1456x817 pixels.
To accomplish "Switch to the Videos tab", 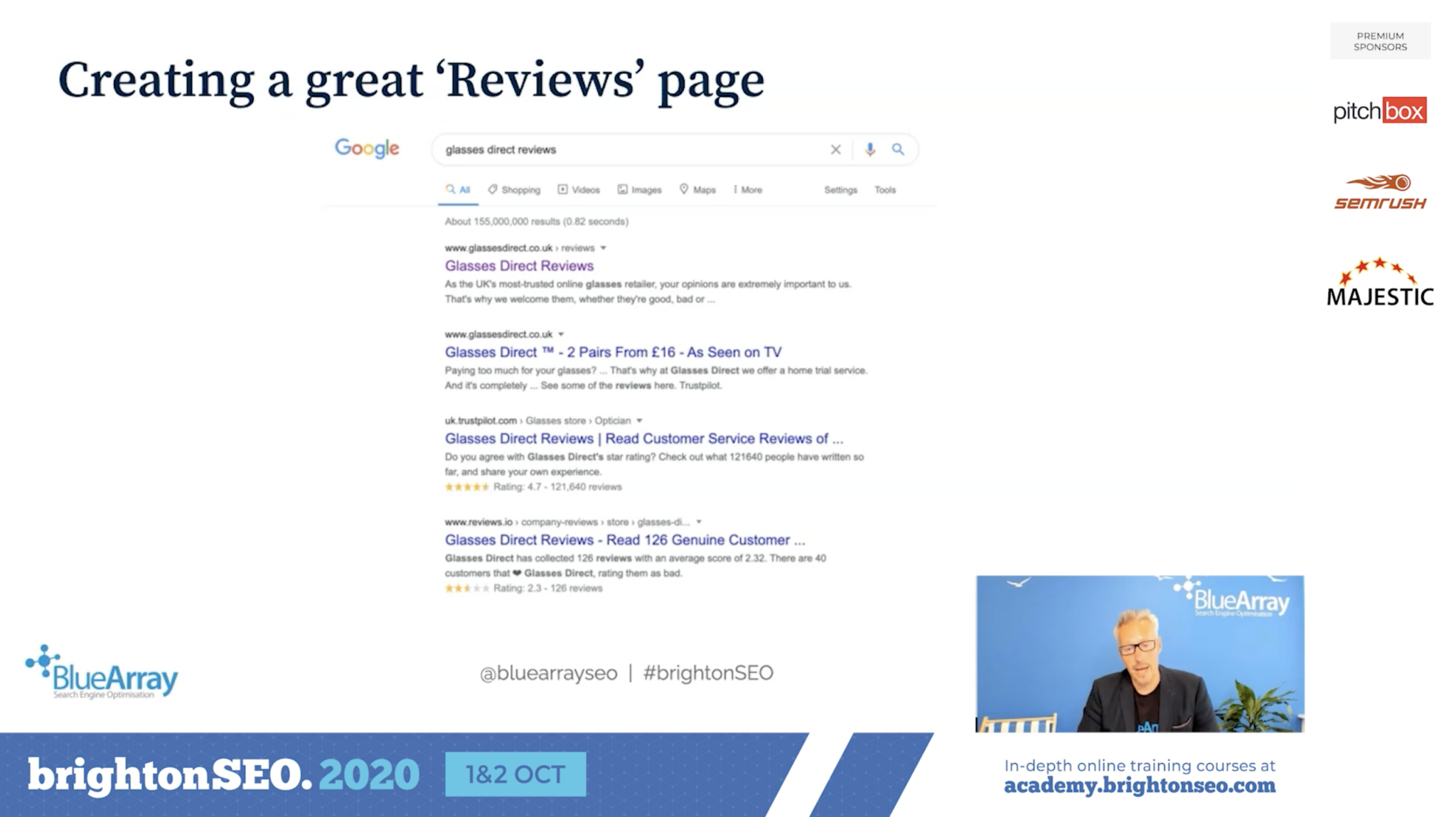I will (579, 190).
